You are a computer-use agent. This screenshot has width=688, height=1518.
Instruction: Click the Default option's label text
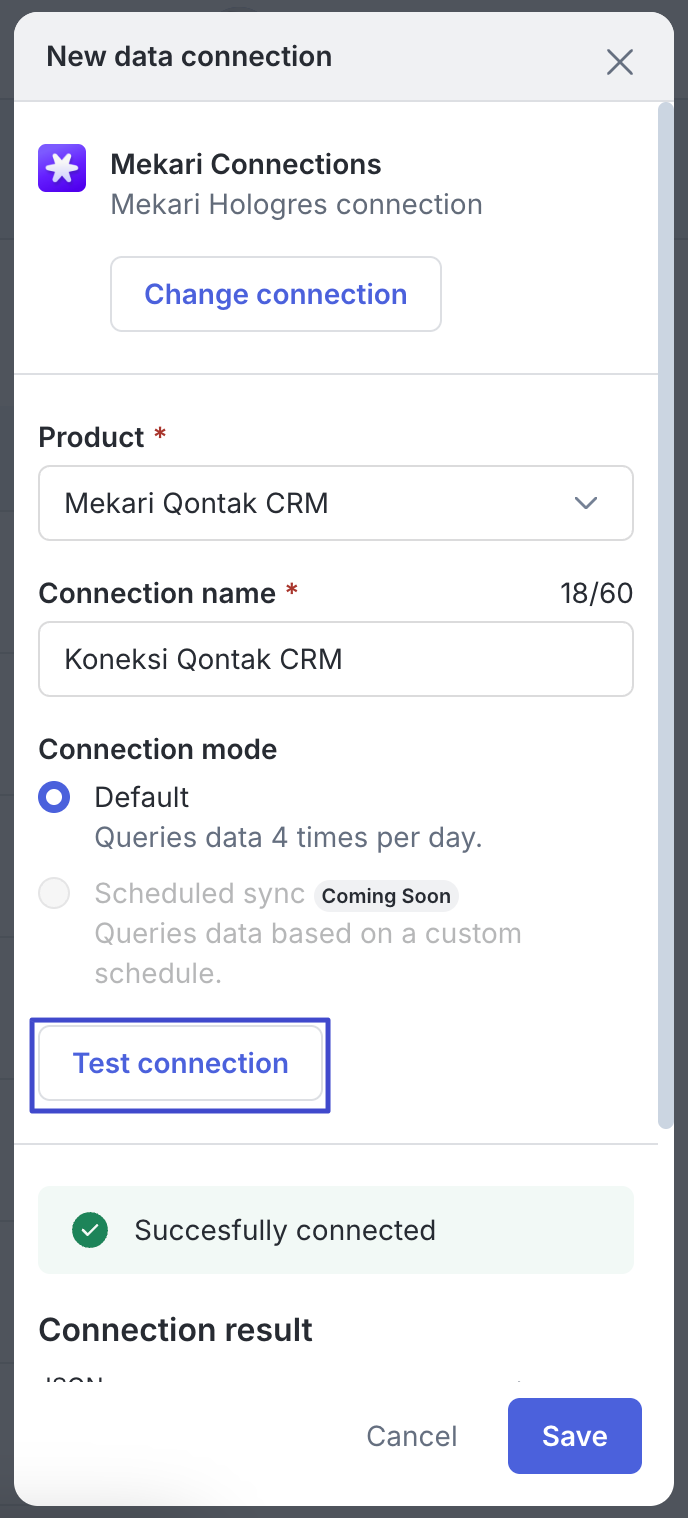(142, 797)
